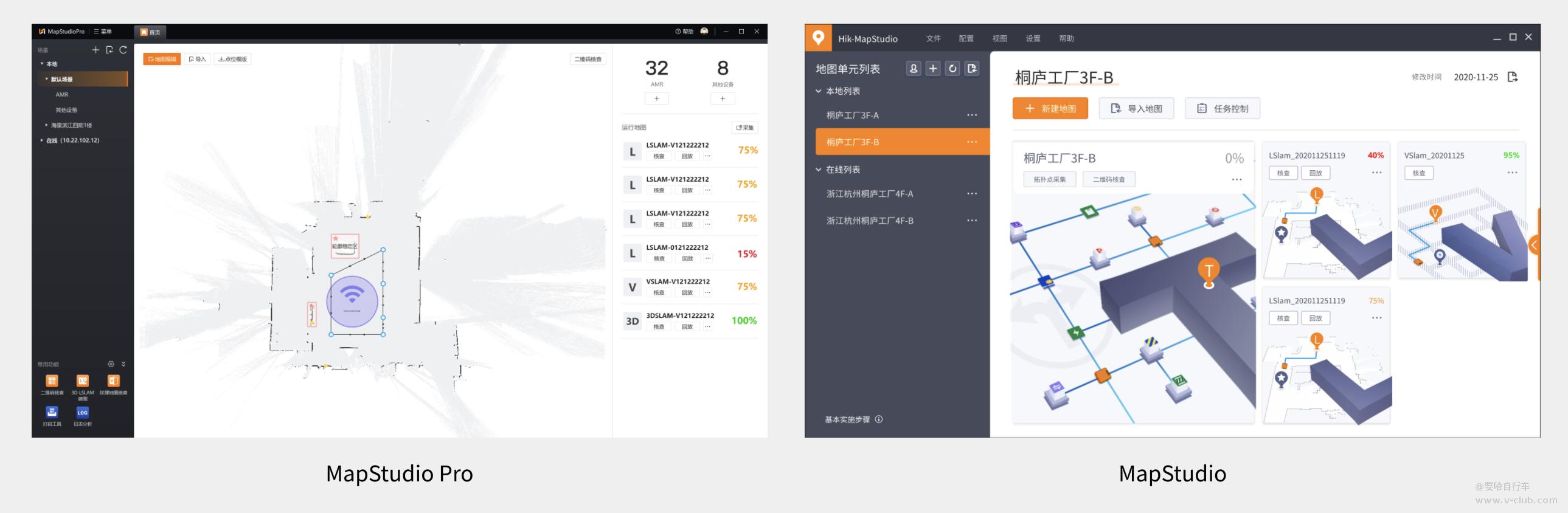Viewport: 1568px width, 513px height.
Task: Collapse the 常用功能 panel
Action: 123,364
